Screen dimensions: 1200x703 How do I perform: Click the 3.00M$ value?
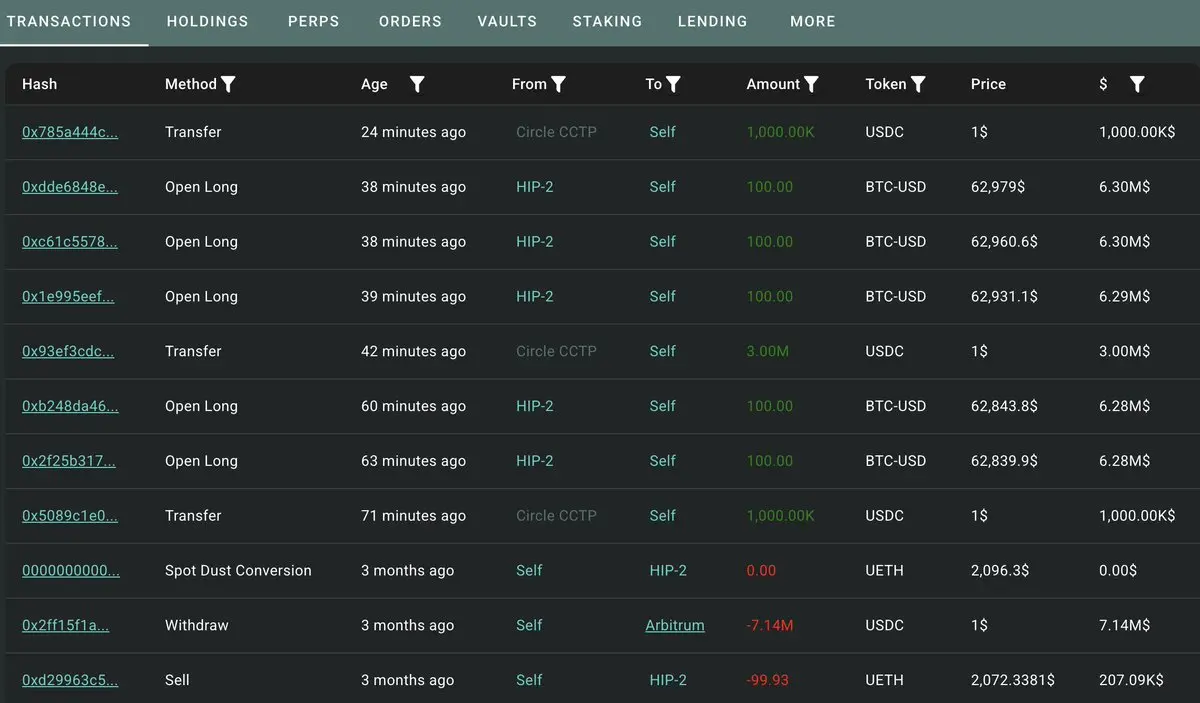(1124, 352)
